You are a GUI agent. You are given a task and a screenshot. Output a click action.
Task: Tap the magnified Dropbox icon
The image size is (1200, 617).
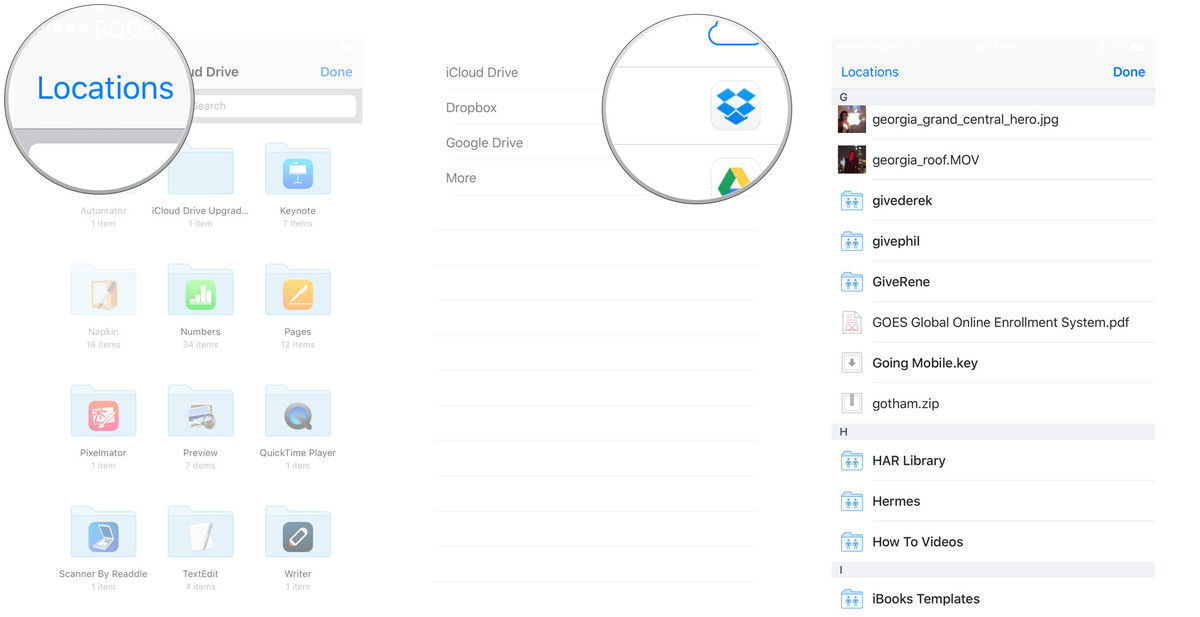[735, 106]
